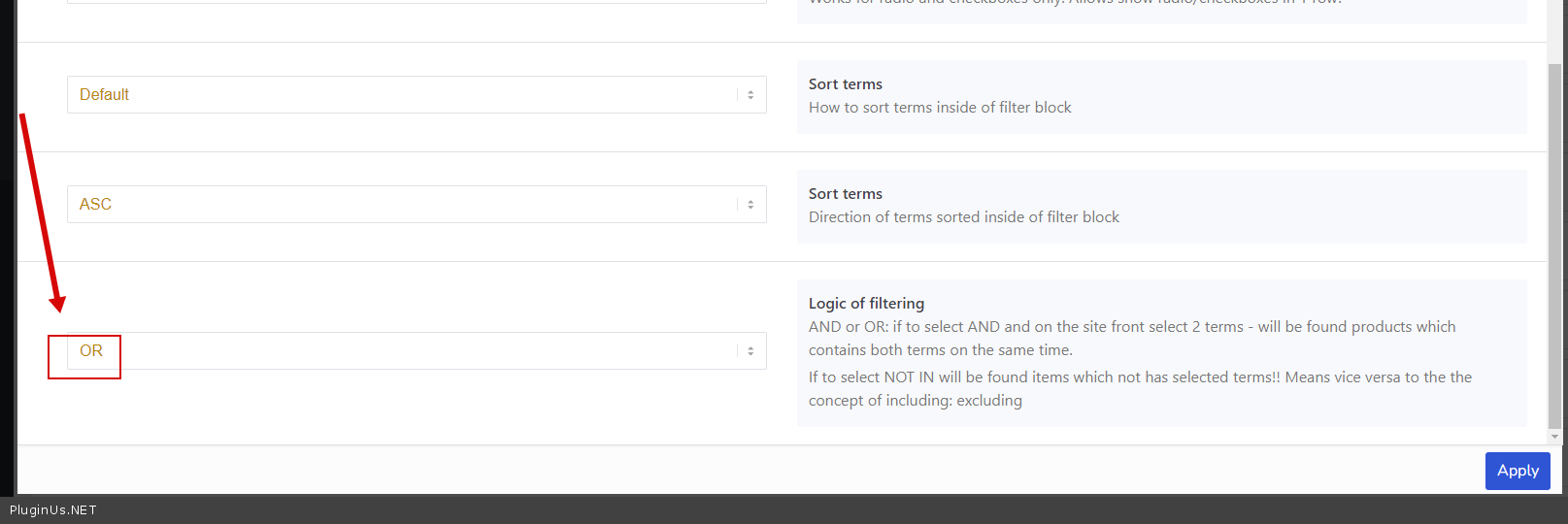Click the selected "OR" value text
The image size is (1568, 524).
(91, 351)
